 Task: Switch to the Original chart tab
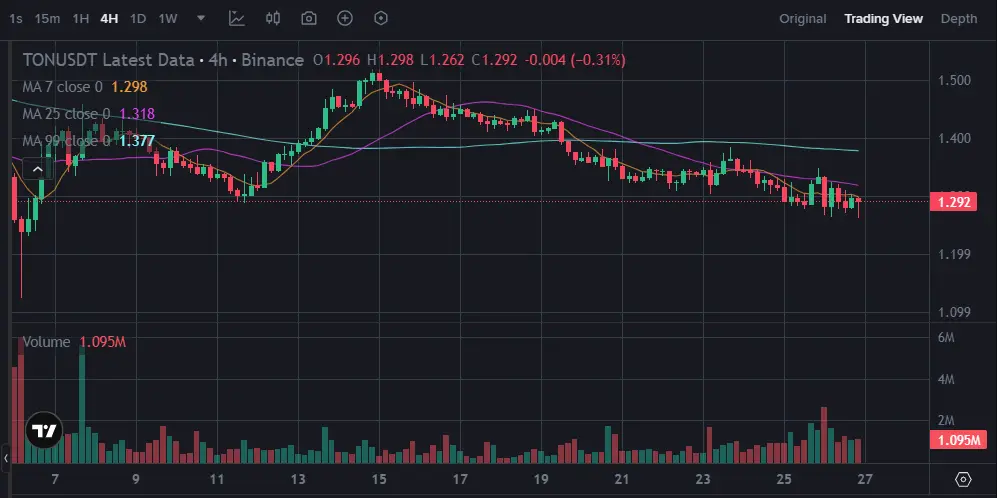803,18
